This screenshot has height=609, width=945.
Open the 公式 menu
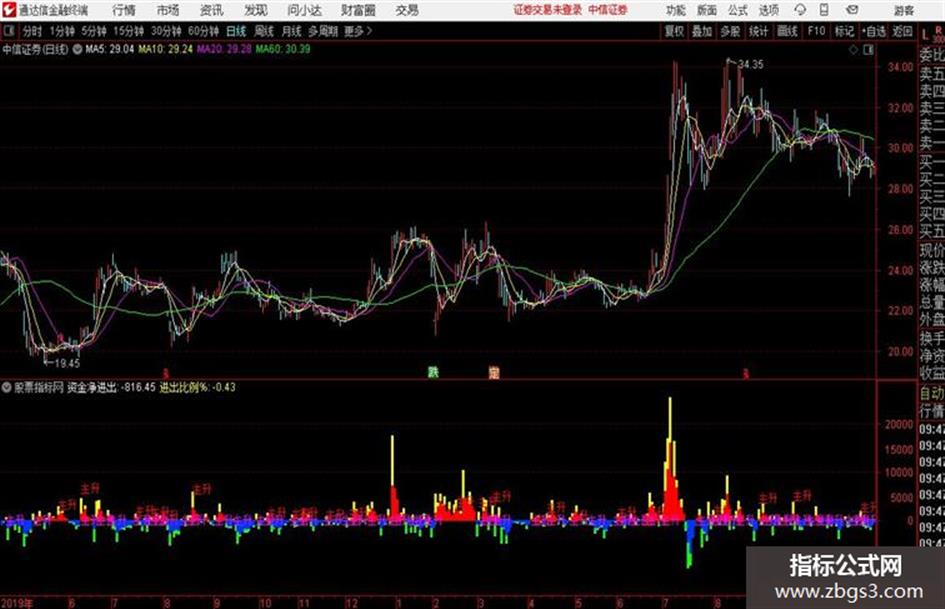738,10
